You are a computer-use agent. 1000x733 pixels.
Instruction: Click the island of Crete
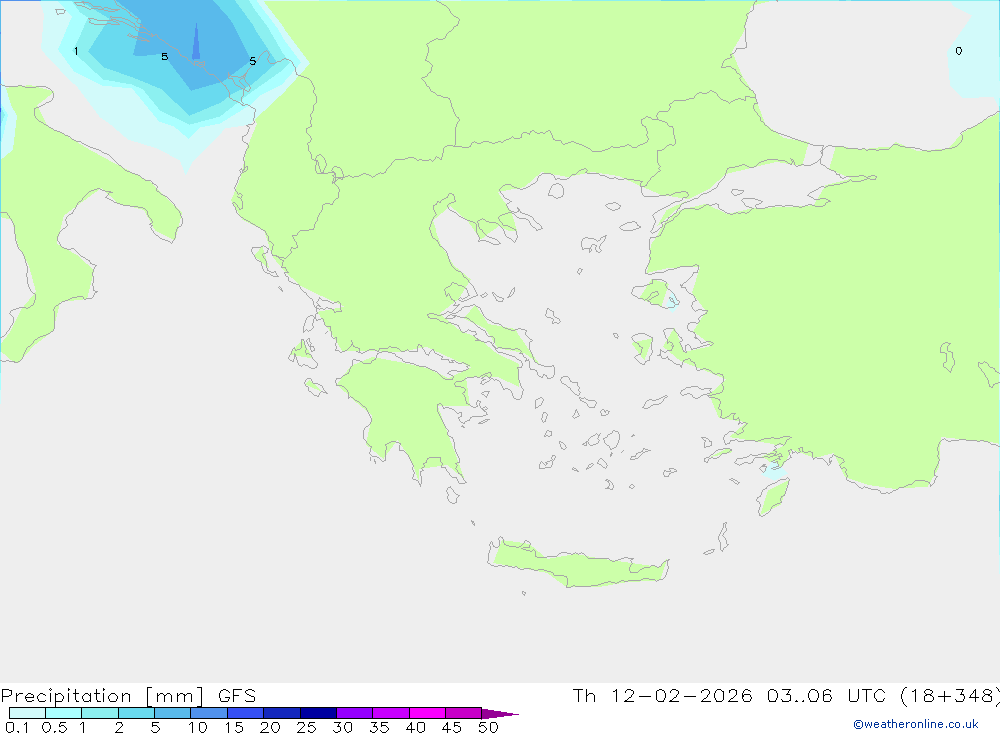(x=578, y=564)
